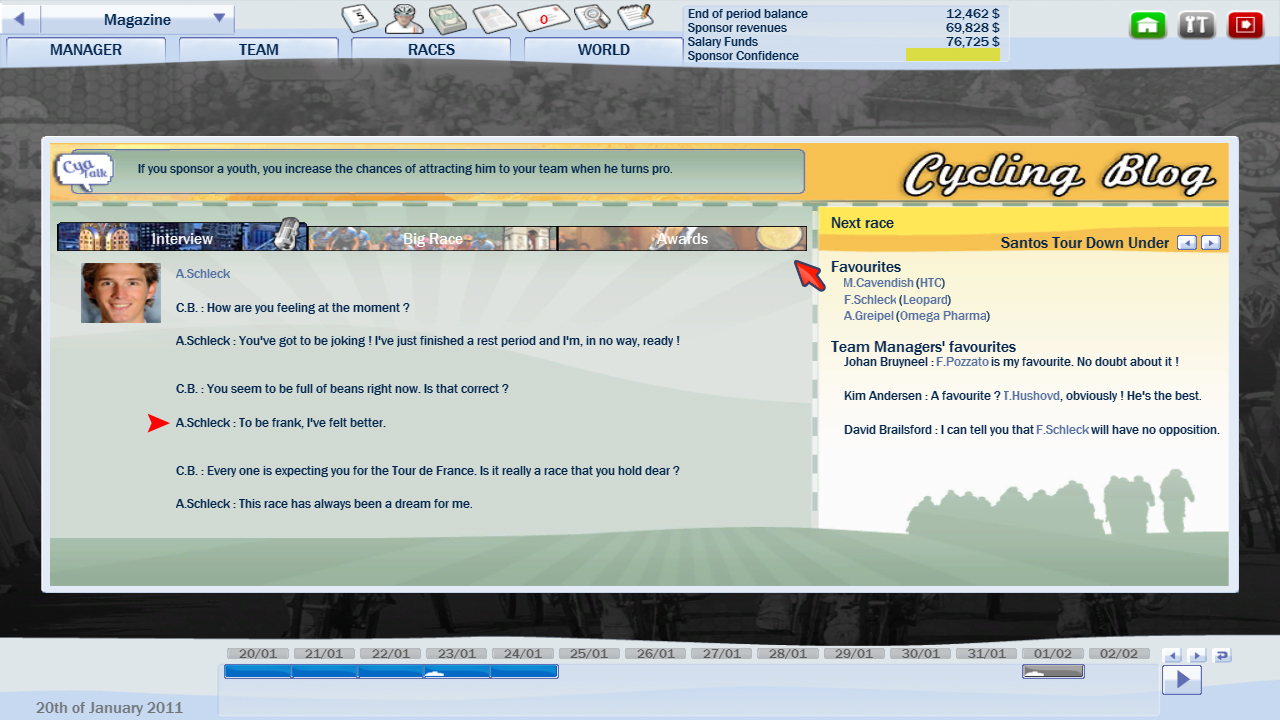Click the F.Pozzato rider link
Screen dimensions: 1280x720
pyautogui.click(x=962, y=362)
